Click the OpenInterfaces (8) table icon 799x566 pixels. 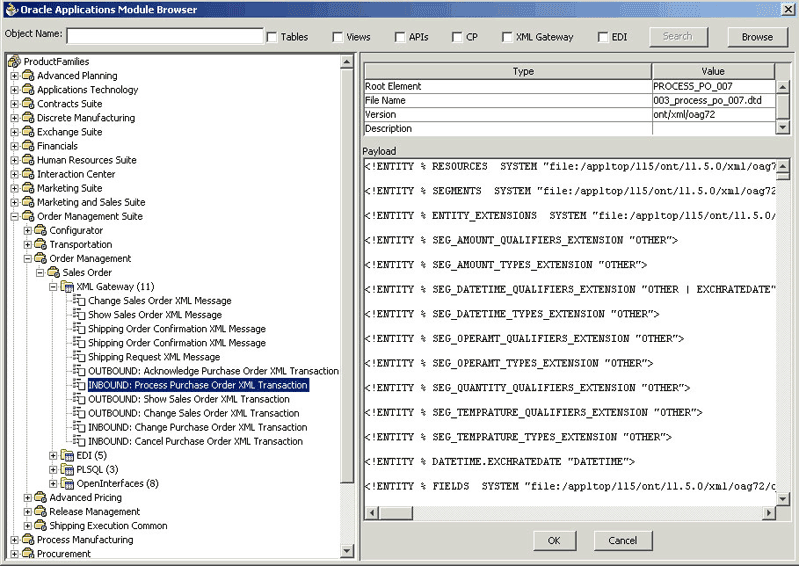coord(67,483)
